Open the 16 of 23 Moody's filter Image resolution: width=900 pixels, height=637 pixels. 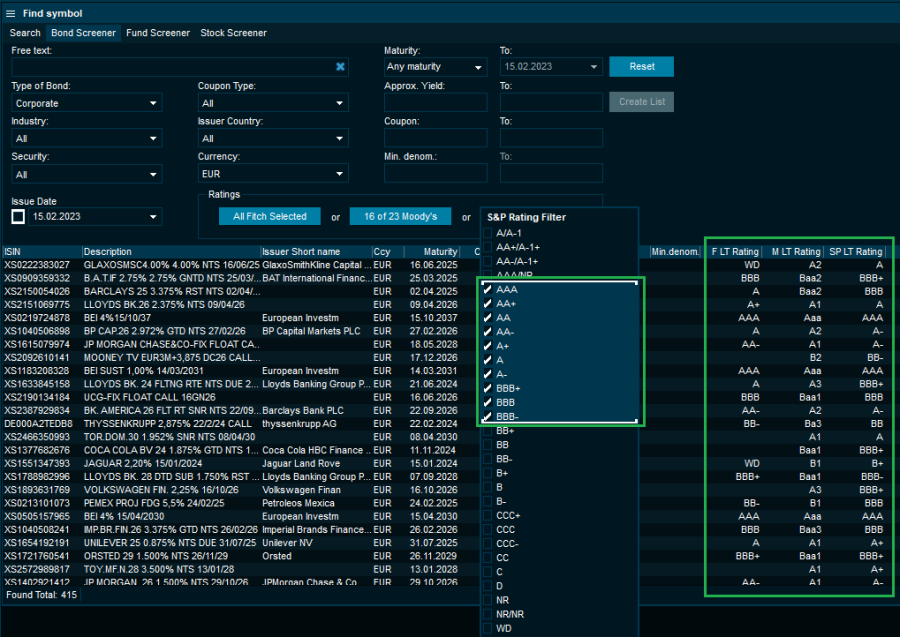tap(401, 216)
